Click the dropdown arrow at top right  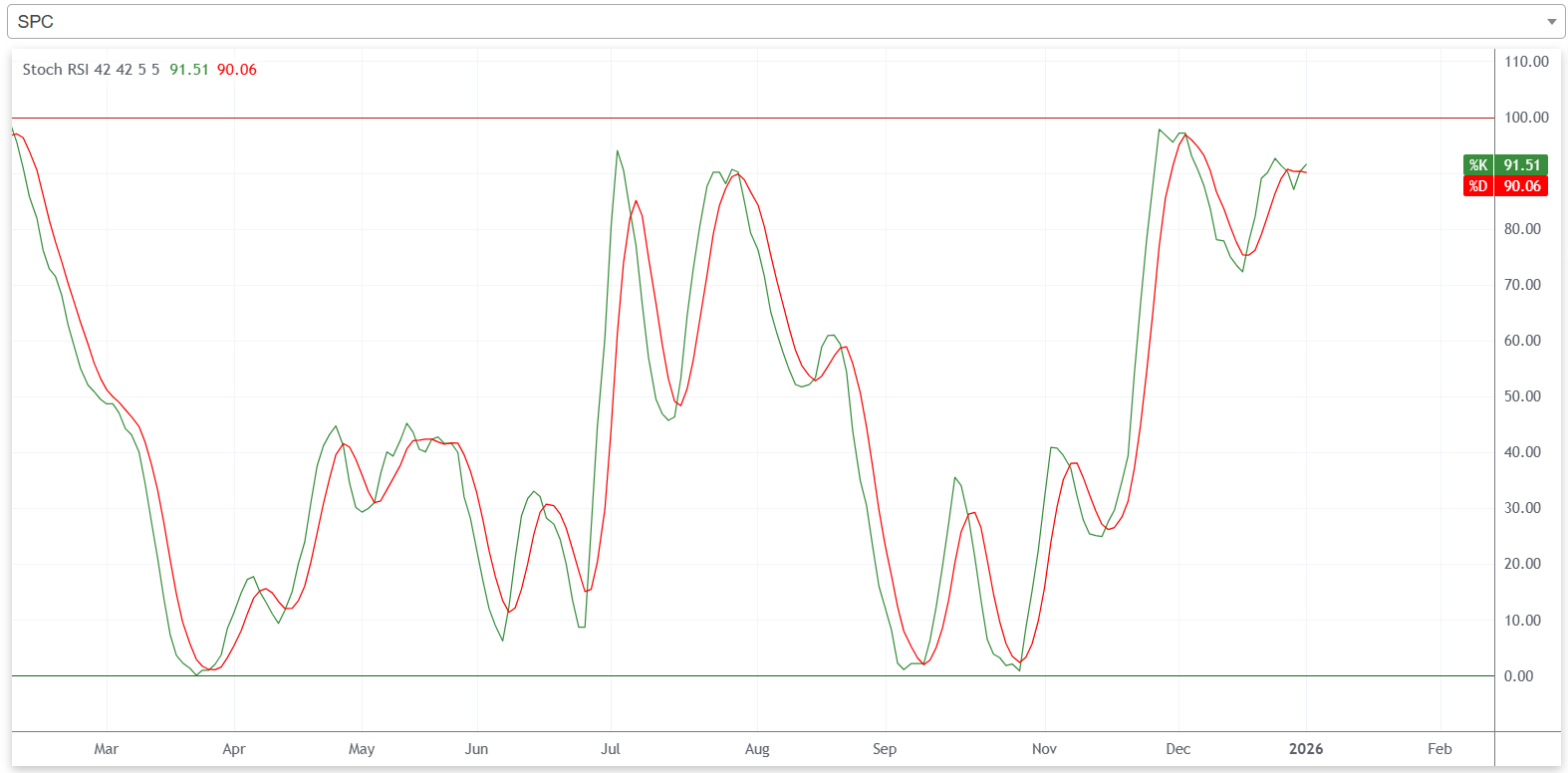(1550, 22)
